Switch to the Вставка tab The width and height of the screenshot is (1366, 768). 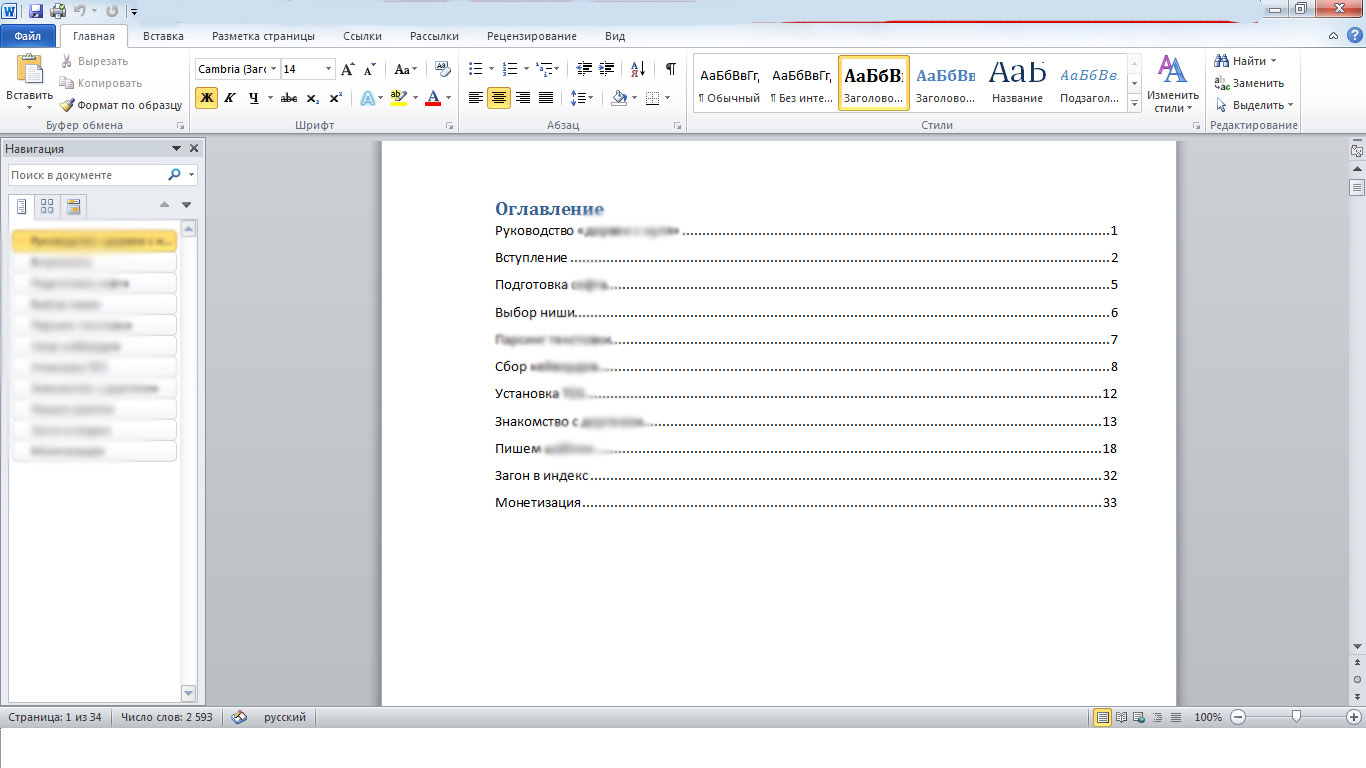click(163, 36)
